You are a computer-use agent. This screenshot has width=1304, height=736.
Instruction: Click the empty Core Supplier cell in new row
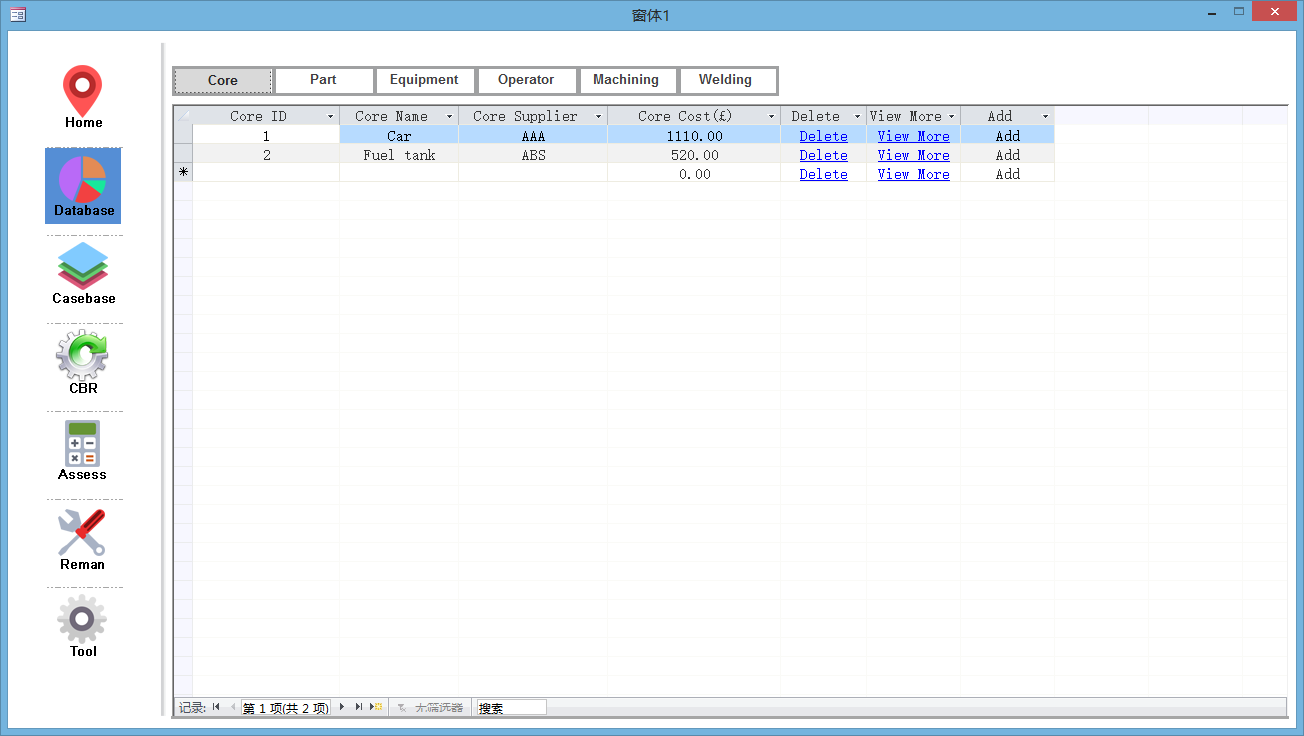(x=533, y=174)
